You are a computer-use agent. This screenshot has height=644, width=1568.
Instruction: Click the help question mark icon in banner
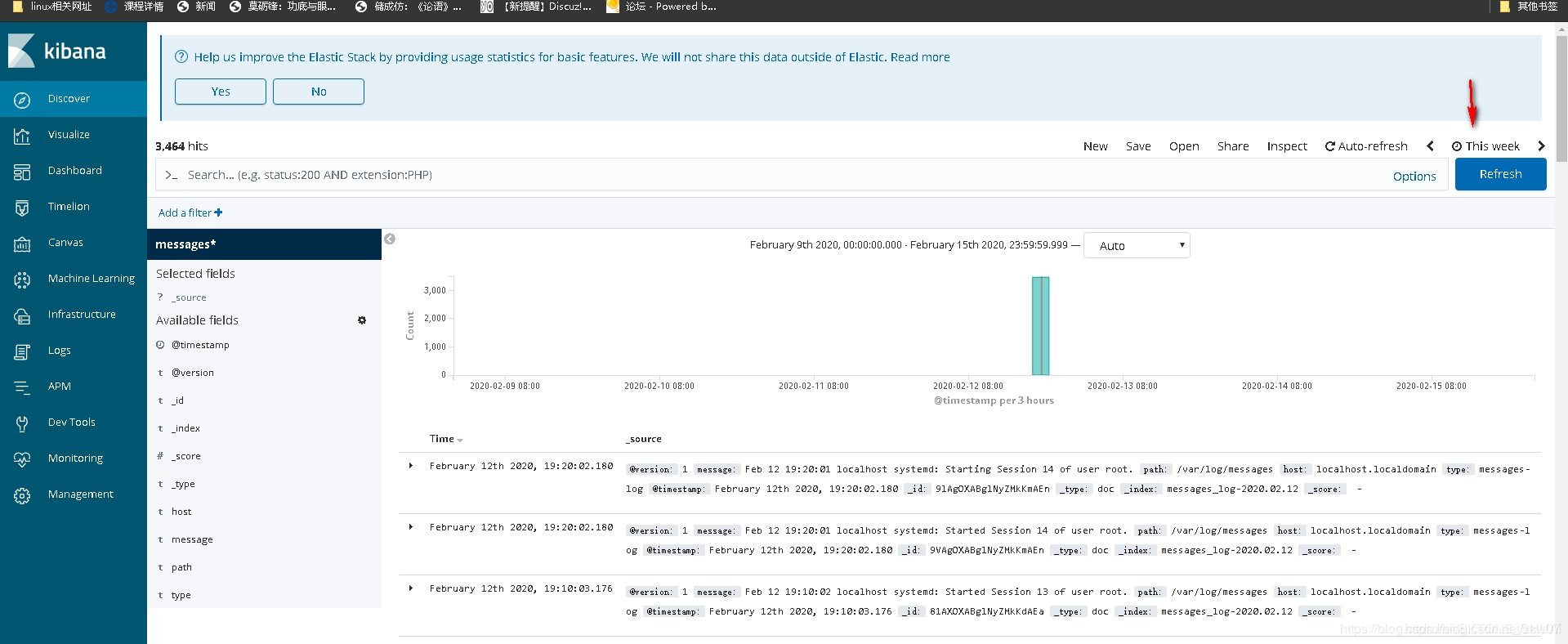point(181,57)
